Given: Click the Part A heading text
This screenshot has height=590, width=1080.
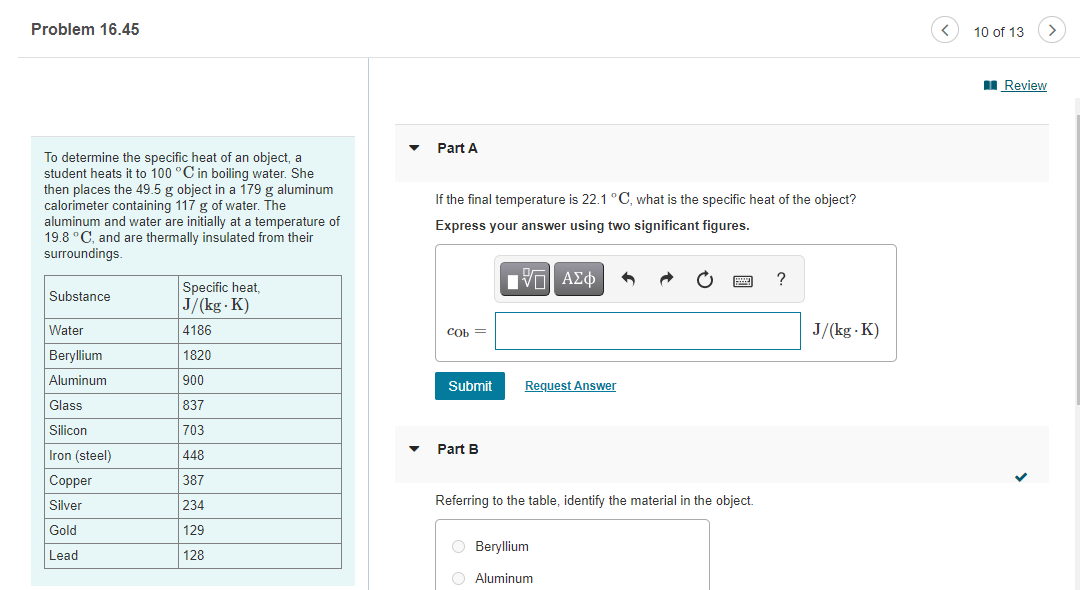Looking at the screenshot, I should coord(457,148).
